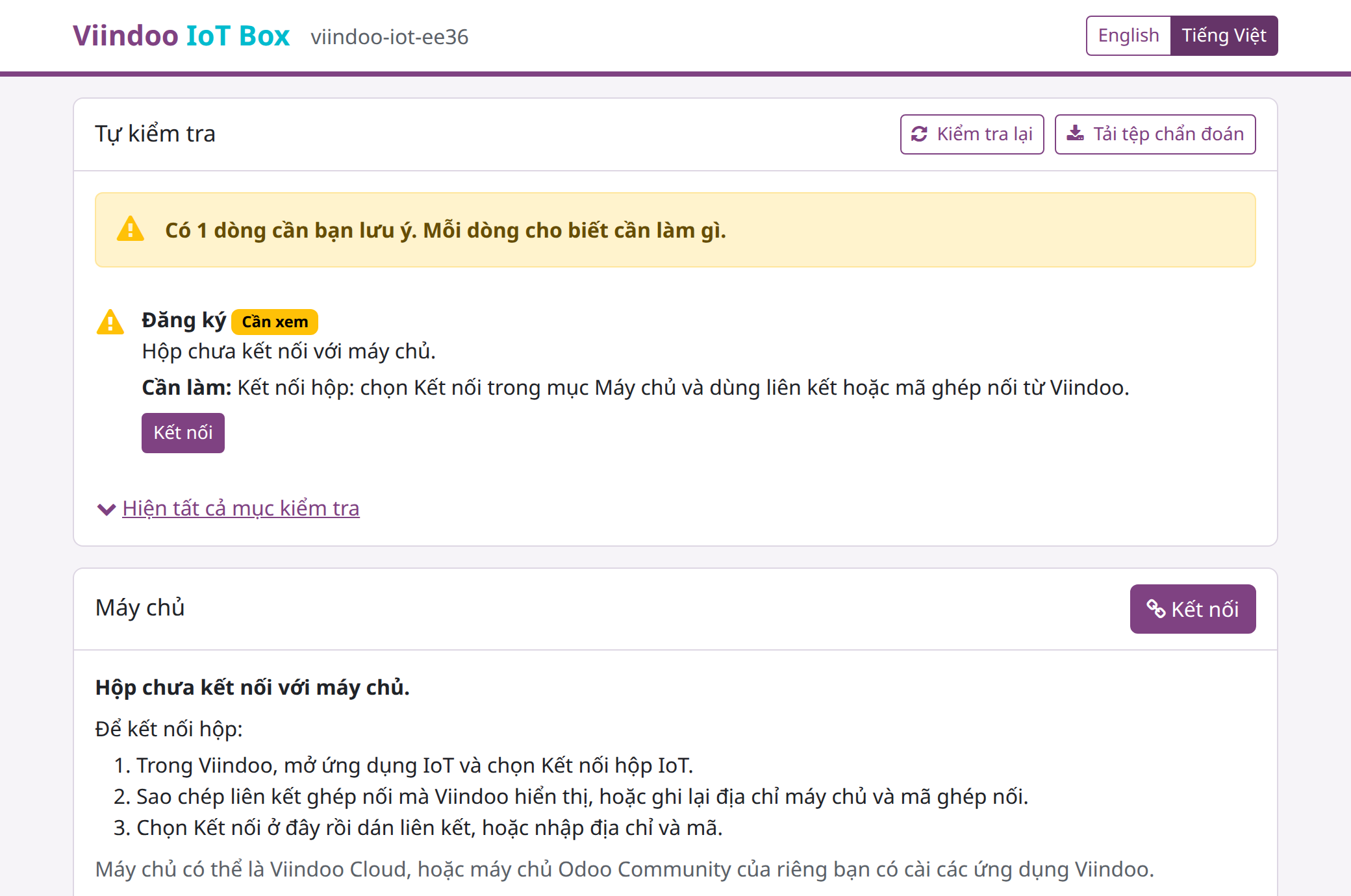
Task: Click the link chain icon in Máy chủ header
Action: [x=1156, y=609]
